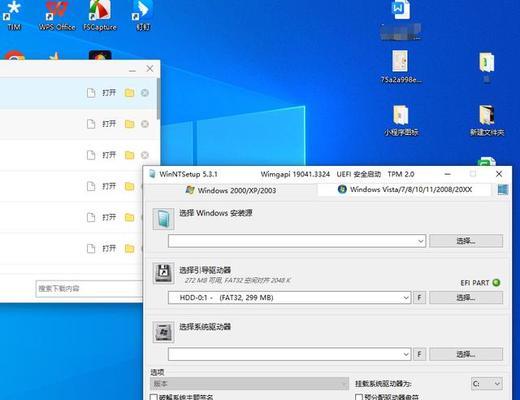Screen dimensions: 520x400
Task: Remove the third download row entry
Action: [x=145, y=155]
